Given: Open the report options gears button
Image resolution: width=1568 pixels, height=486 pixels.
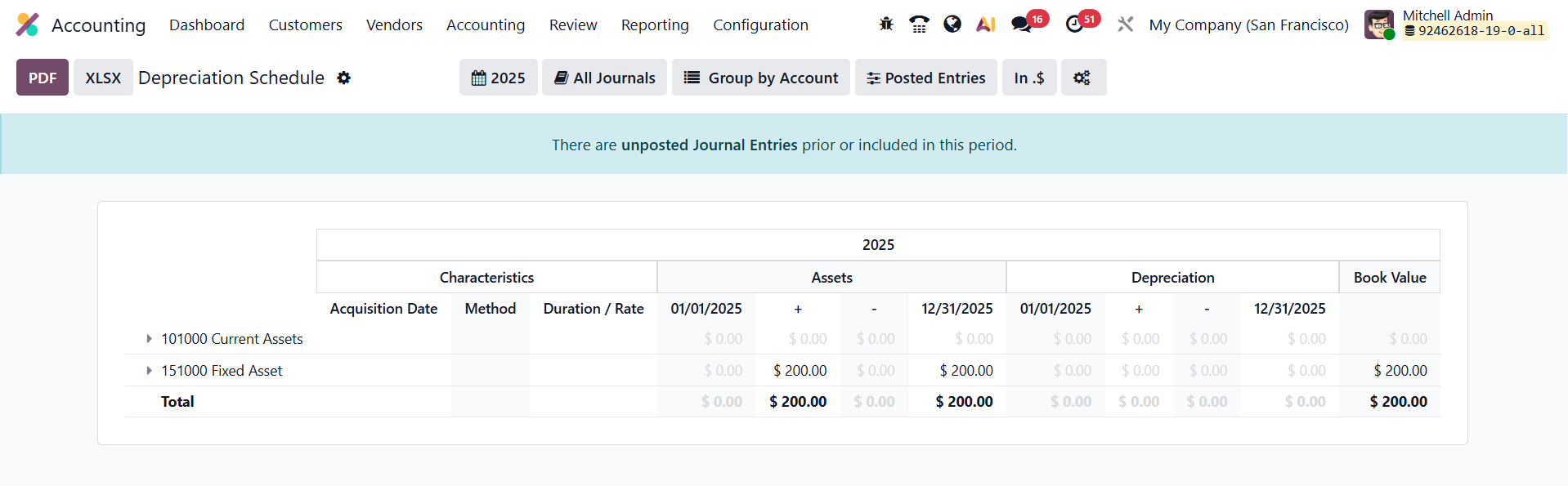Looking at the screenshot, I should [x=1082, y=78].
